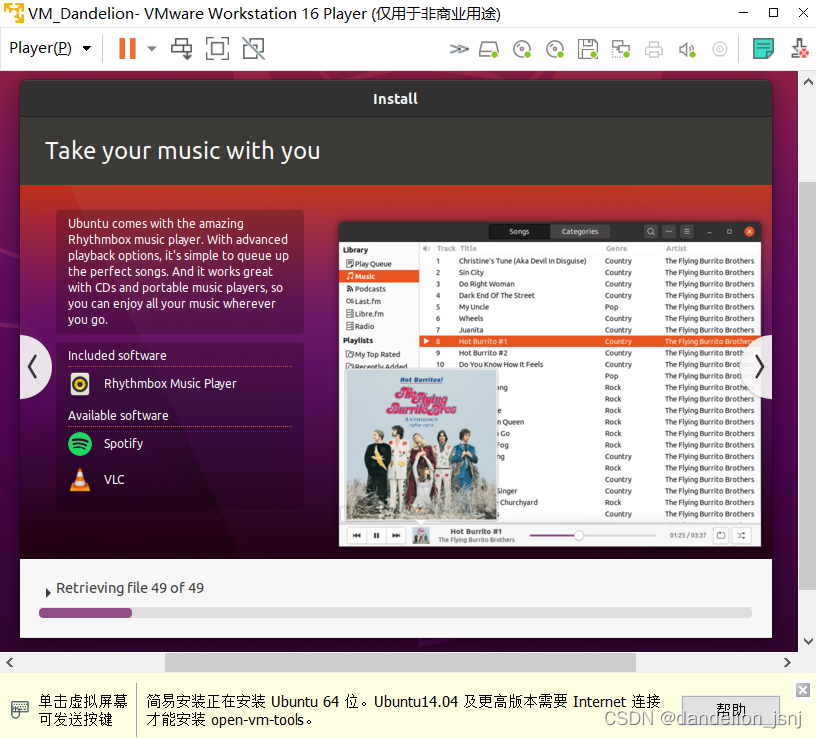This screenshot has height=738, width=816.
Task: Click the horizontal scrollbar left arrow
Action: pos(9,662)
